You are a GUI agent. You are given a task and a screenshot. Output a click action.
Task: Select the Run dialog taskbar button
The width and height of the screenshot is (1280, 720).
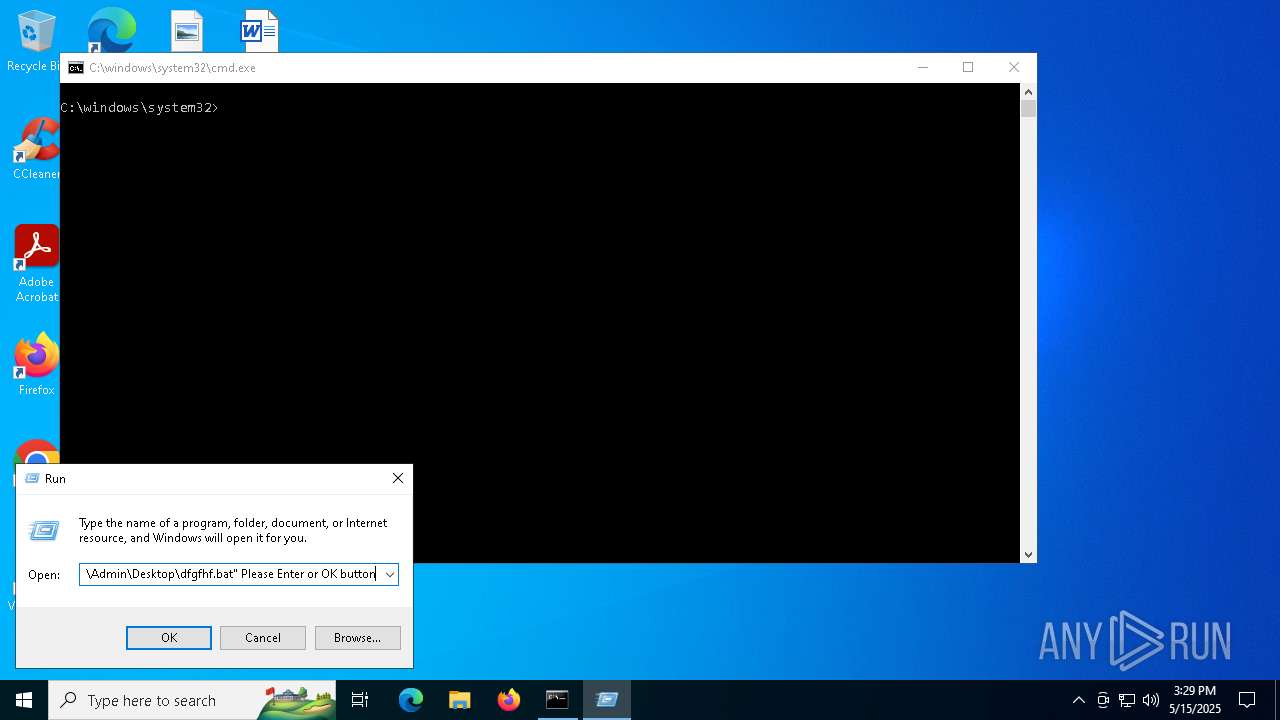[x=607, y=700]
